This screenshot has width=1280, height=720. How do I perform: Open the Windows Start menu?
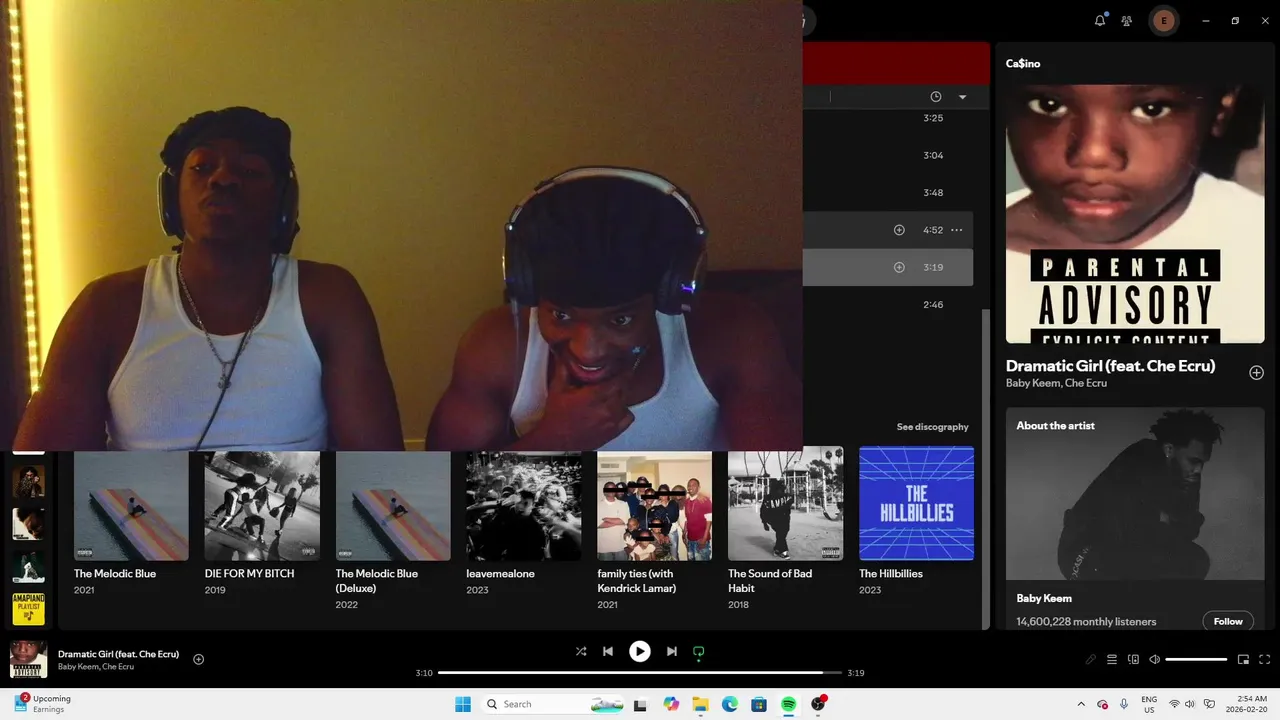tap(463, 704)
